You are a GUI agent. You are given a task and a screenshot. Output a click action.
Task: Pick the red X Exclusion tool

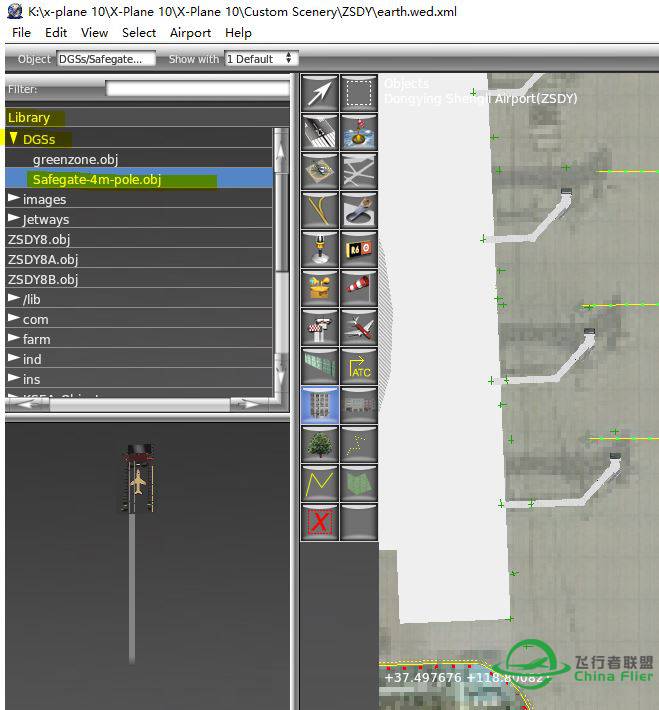click(x=320, y=522)
